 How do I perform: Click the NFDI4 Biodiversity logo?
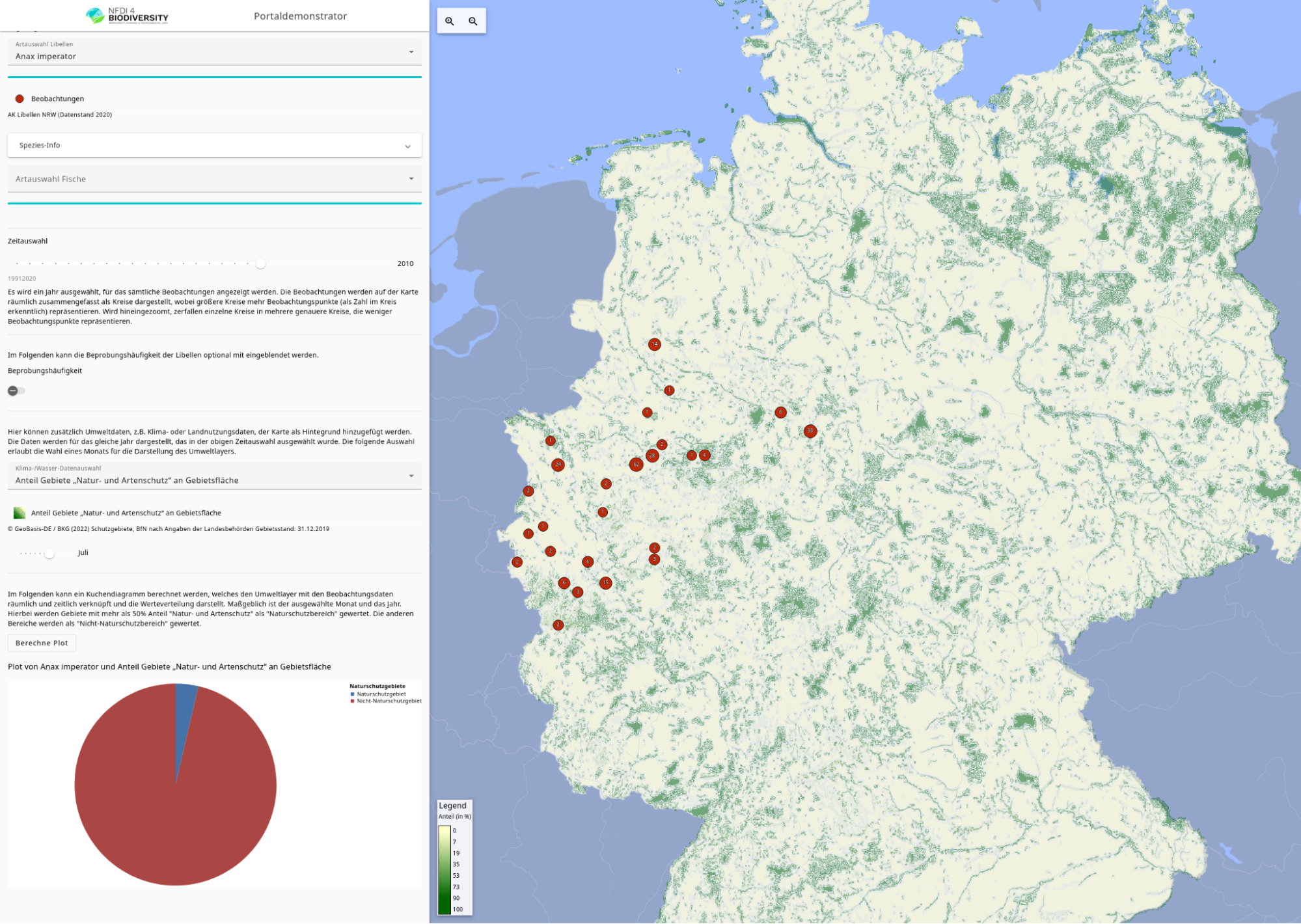click(128, 16)
